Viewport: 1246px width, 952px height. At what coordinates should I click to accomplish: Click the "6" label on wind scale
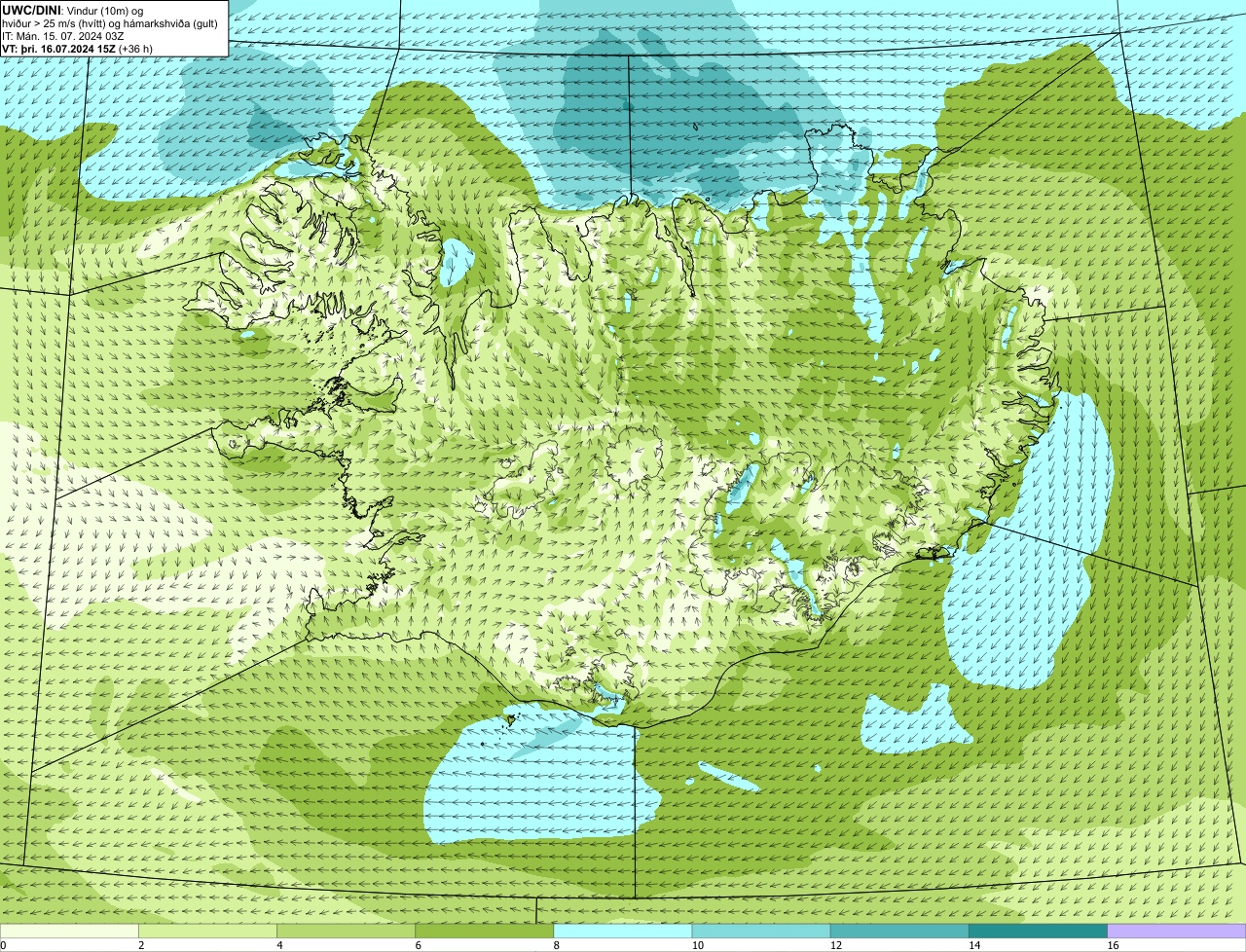pos(418,945)
